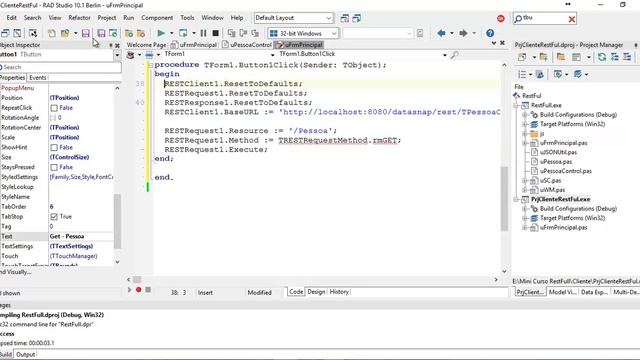Click New Folder icon in Project Manager toolbar

click(x=561, y=57)
